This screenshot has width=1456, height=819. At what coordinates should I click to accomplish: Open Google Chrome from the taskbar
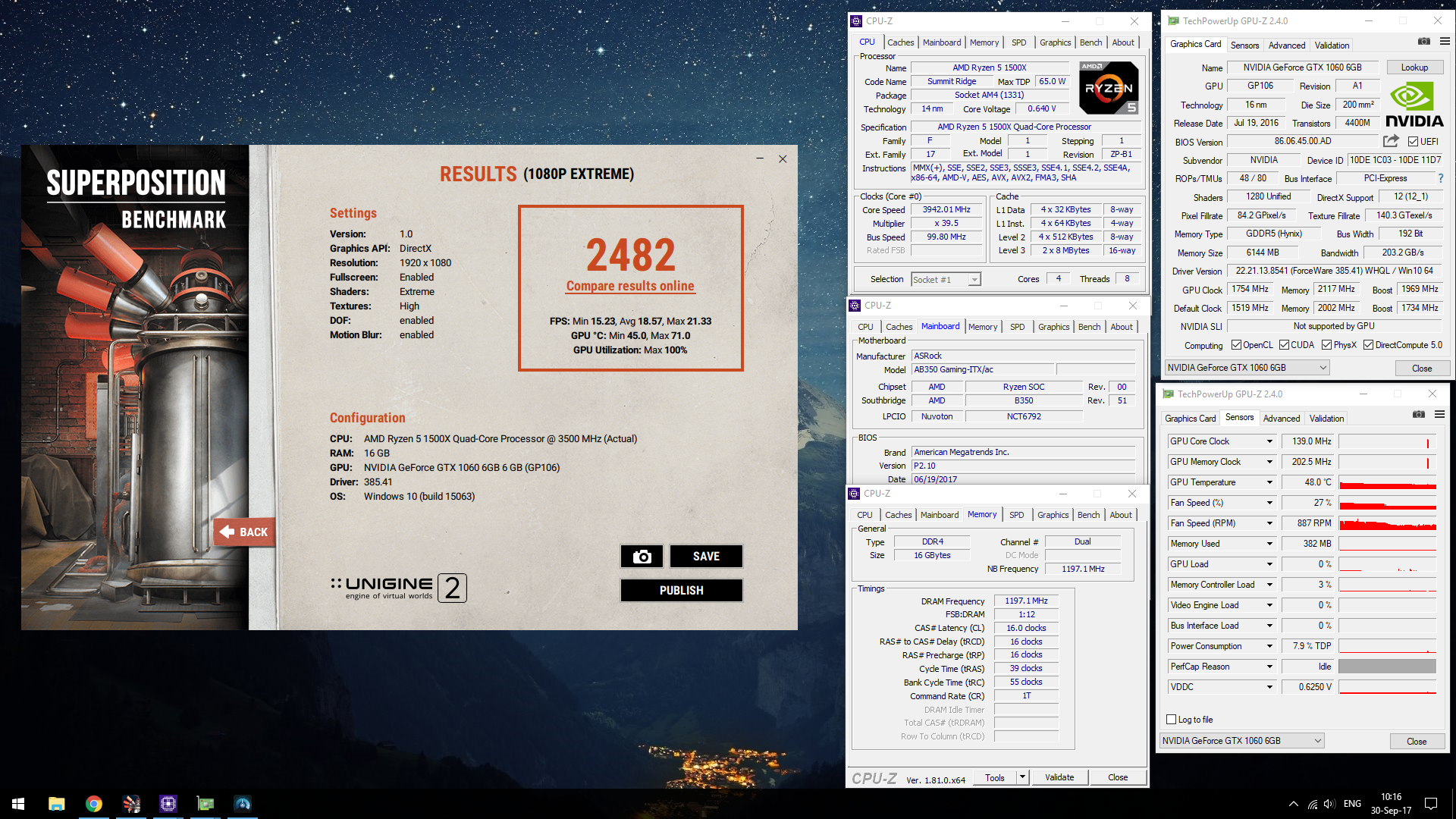pos(93,804)
